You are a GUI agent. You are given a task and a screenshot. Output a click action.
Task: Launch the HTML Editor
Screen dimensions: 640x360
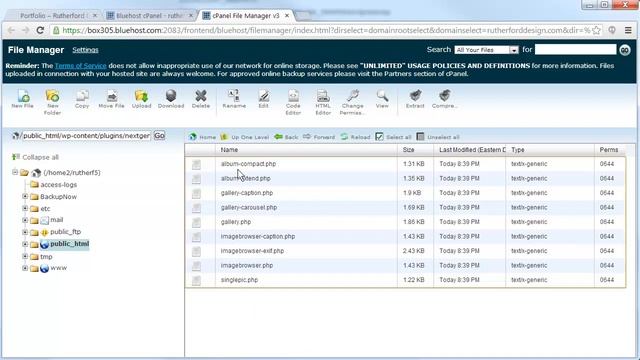tap(323, 102)
